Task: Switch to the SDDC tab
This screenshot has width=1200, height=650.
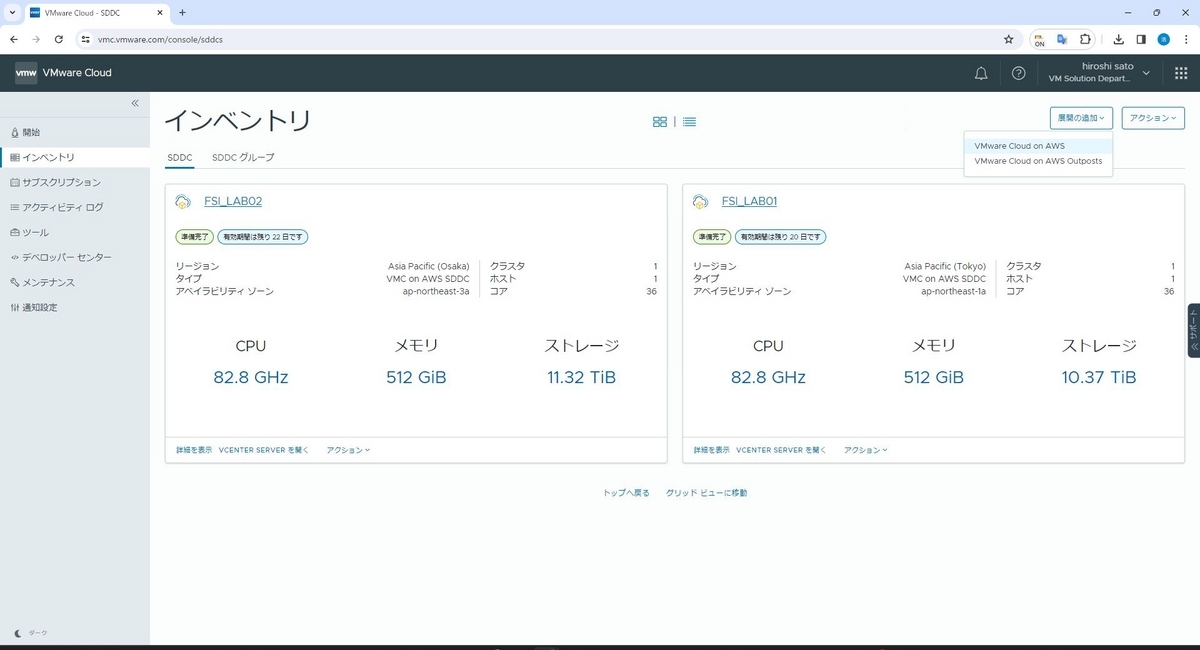Action: (x=180, y=157)
